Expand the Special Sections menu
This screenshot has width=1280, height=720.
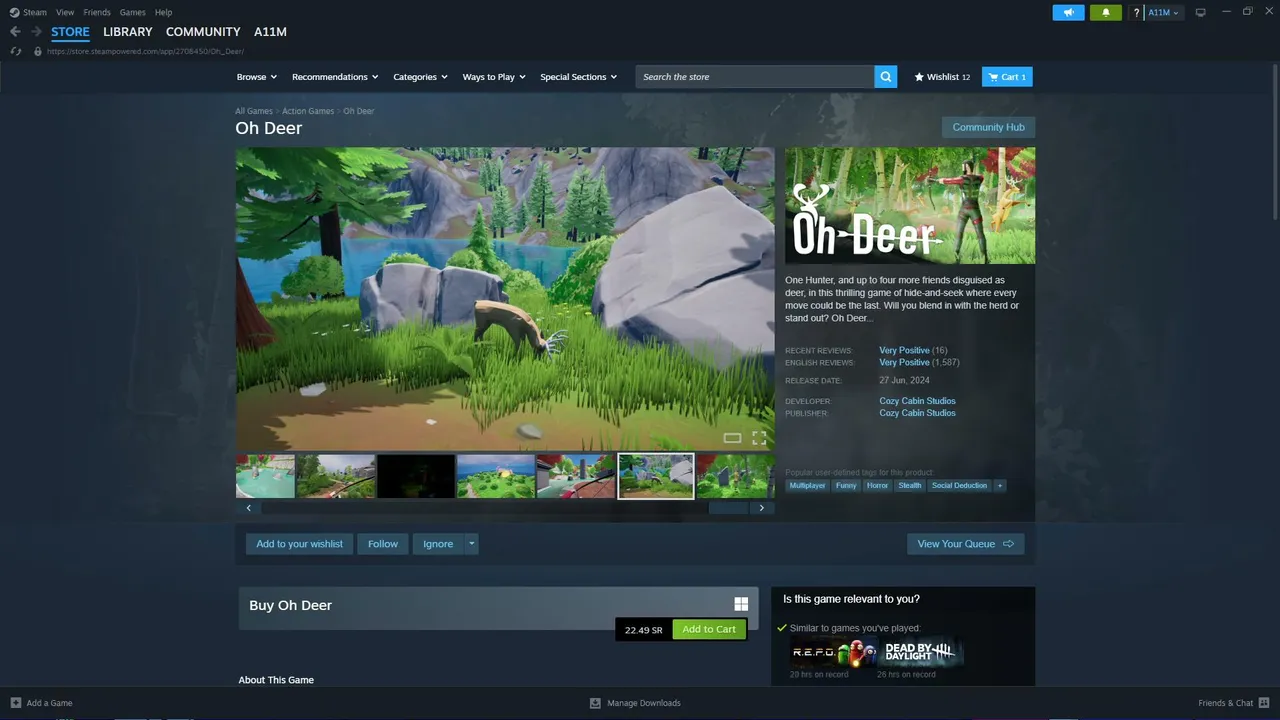(578, 77)
